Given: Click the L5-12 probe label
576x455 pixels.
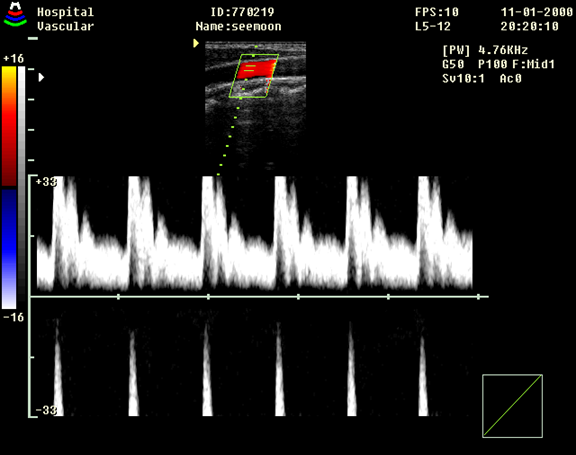Looking at the screenshot, I should (433, 26).
